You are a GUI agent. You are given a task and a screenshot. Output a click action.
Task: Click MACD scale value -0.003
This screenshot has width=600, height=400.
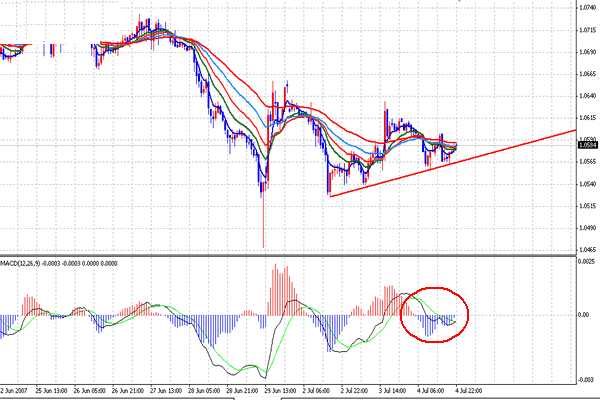tap(586, 379)
